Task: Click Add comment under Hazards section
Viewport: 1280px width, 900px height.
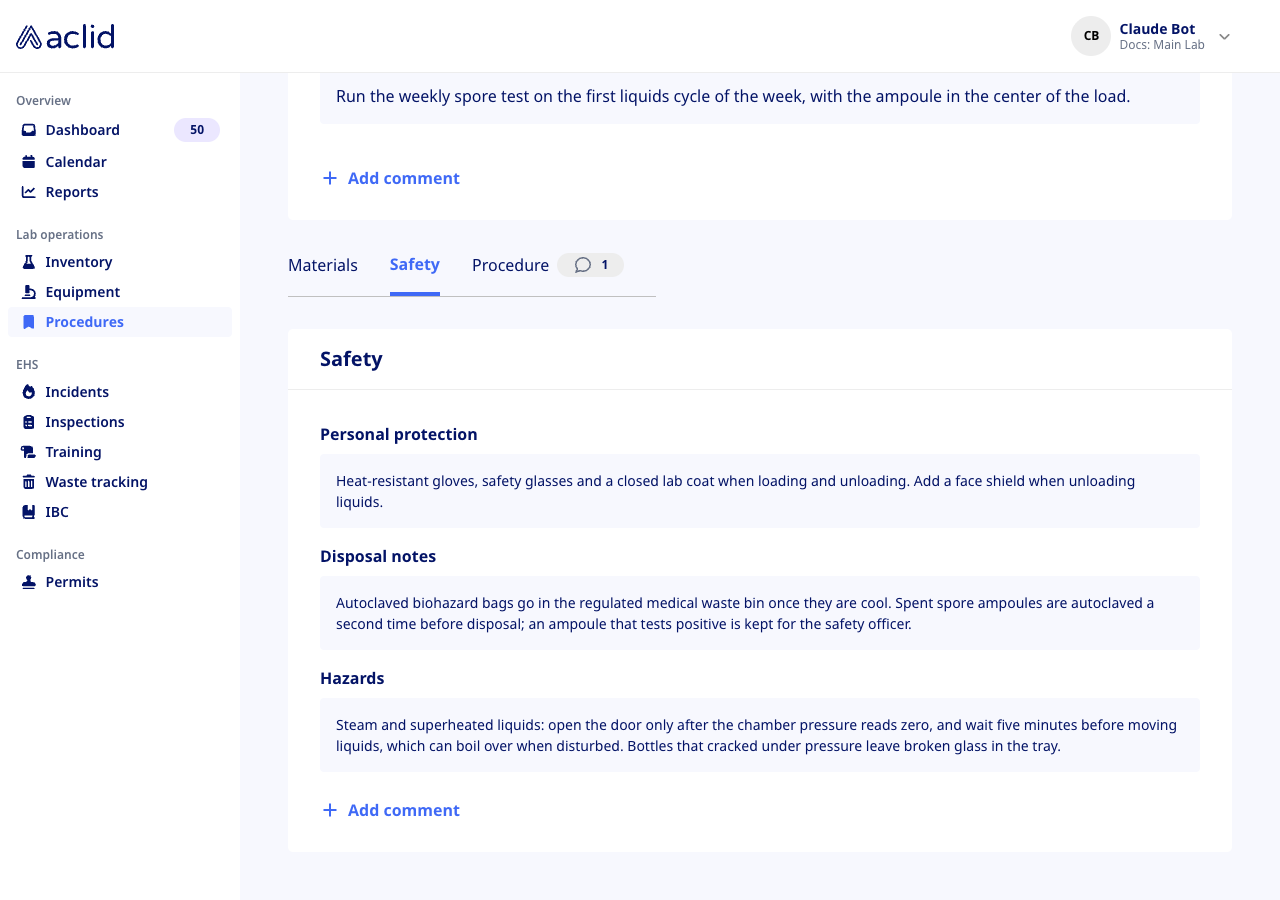Action: [x=391, y=810]
